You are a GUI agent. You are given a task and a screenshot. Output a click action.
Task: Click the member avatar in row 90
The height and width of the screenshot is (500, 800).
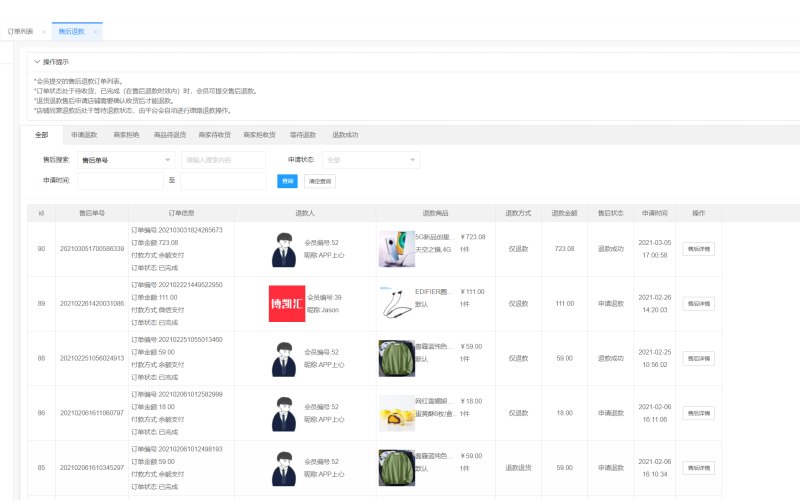tap(284, 249)
